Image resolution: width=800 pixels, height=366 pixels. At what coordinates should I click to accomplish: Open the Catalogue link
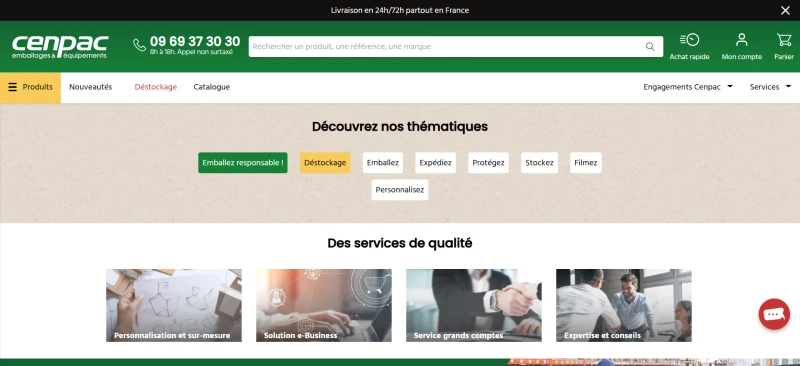click(212, 87)
